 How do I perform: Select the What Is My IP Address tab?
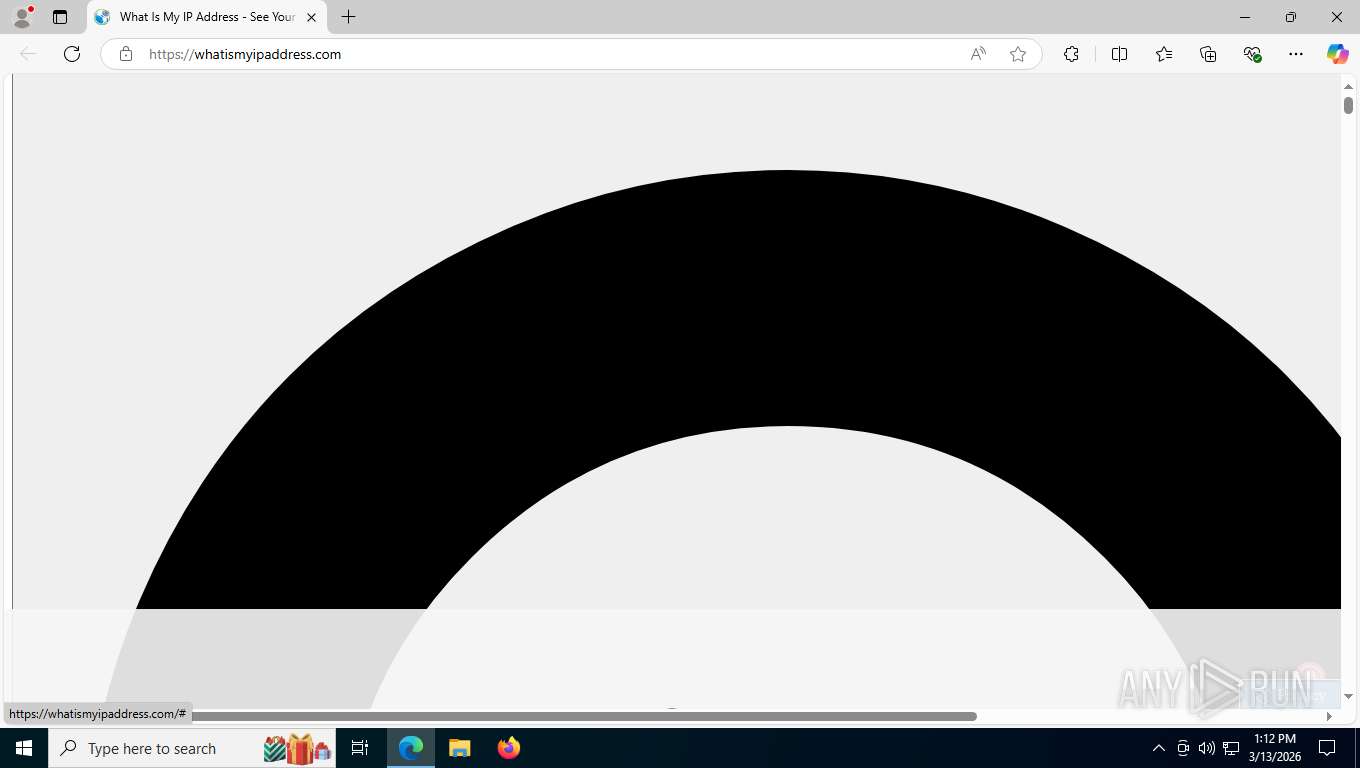207,17
